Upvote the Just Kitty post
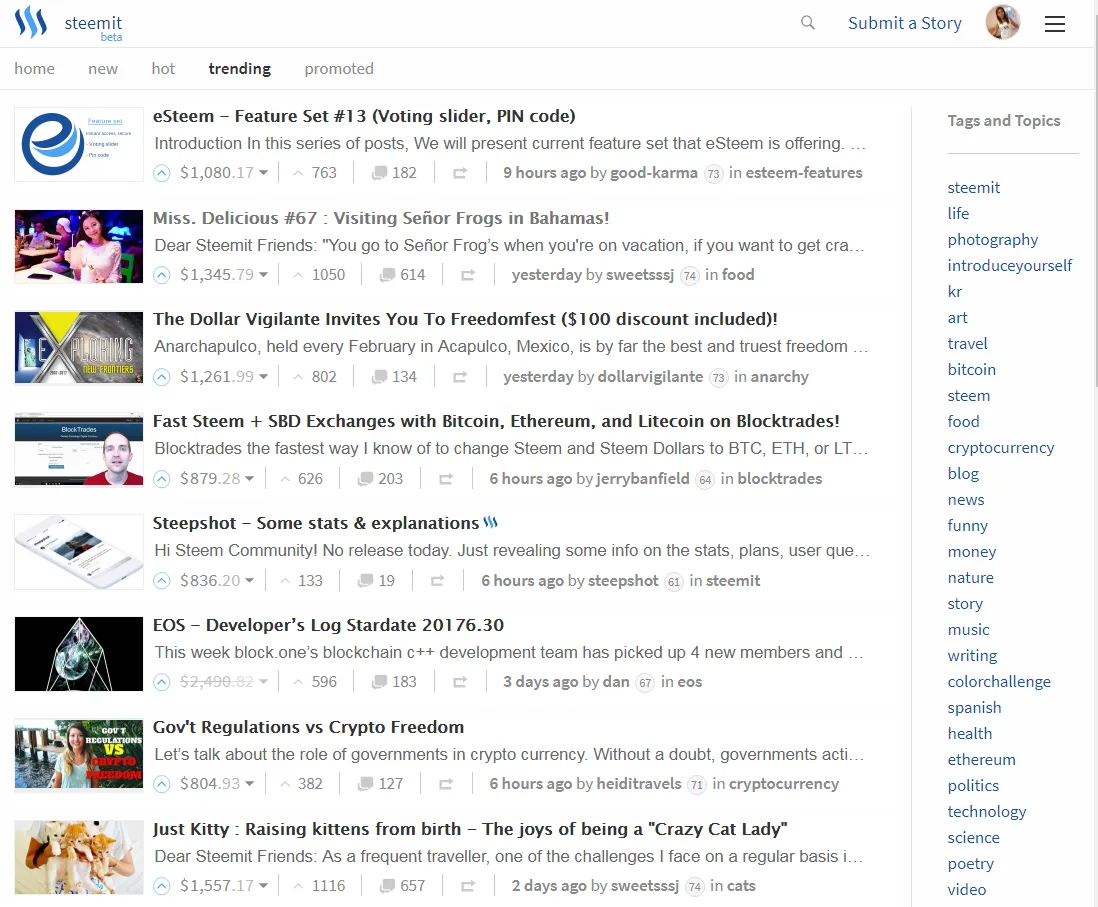The width and height of the screenshot is (1098, 907). click(162, 886)
